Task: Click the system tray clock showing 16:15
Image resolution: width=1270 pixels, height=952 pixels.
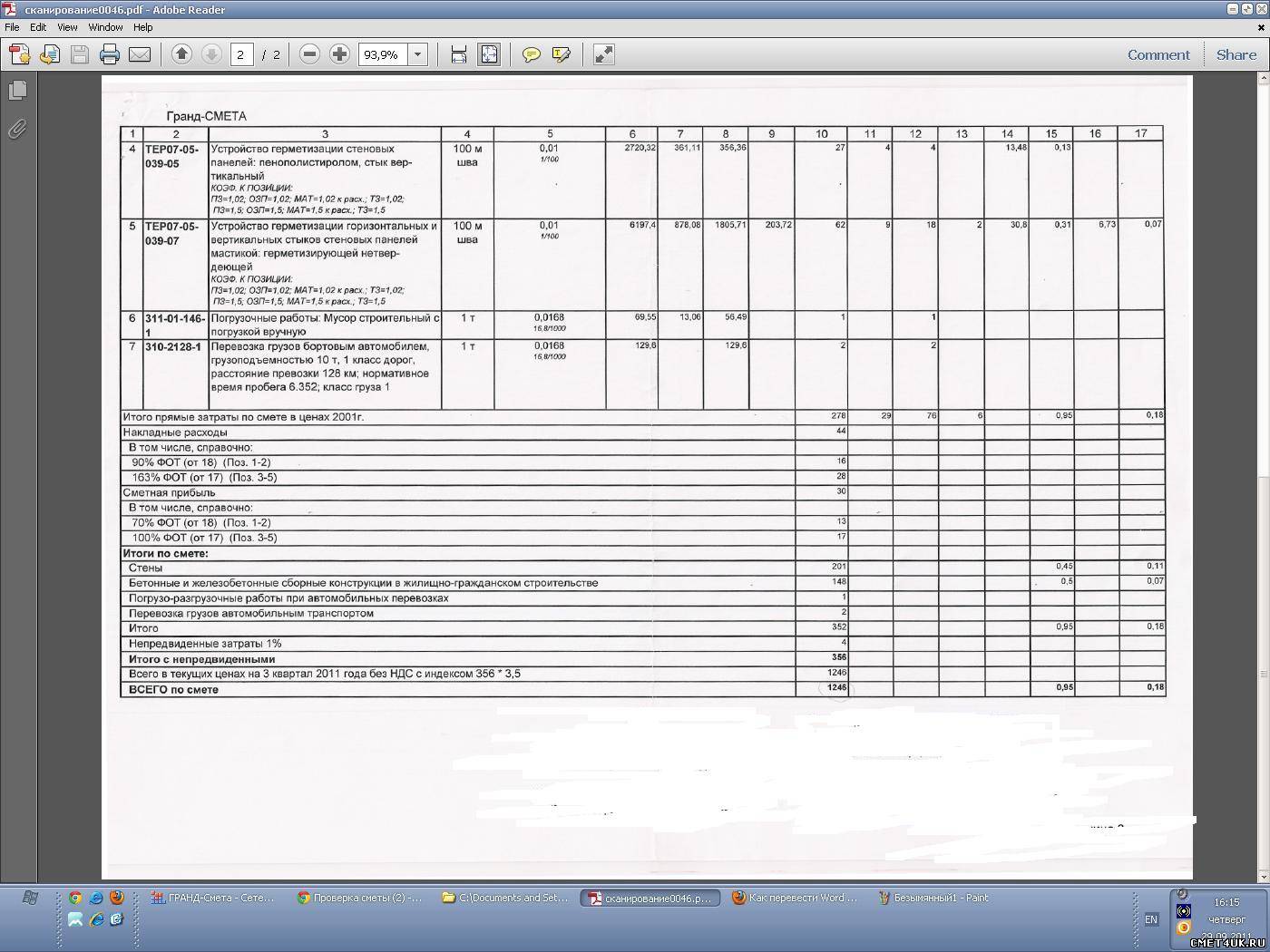Action: [x=1226, y=902]
